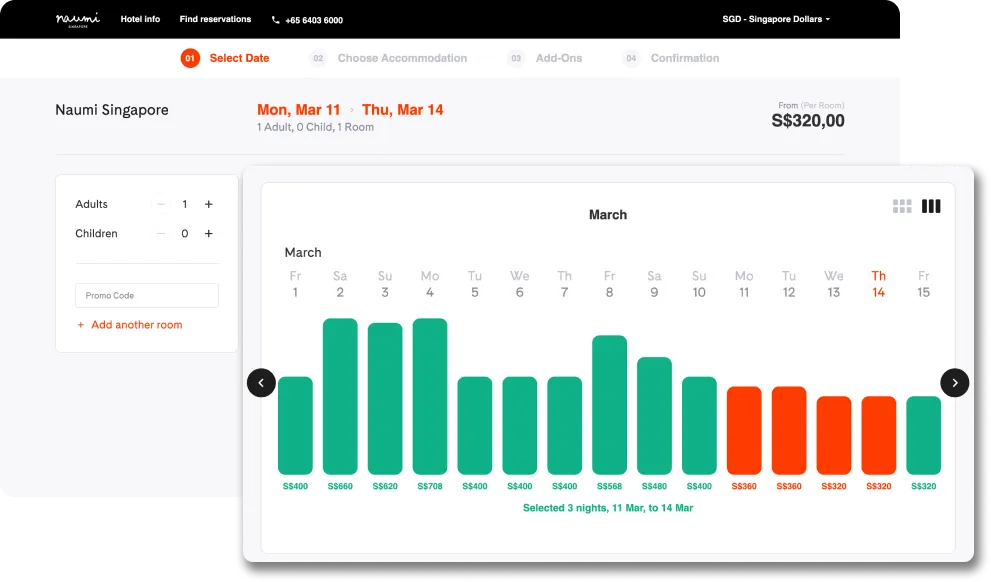Click the Fr 15 date header
The image size is (991, 582).
pos(923,284)
